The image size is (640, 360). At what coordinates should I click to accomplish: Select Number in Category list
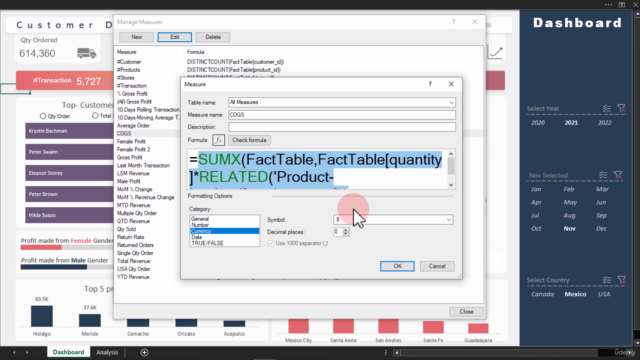224,225
